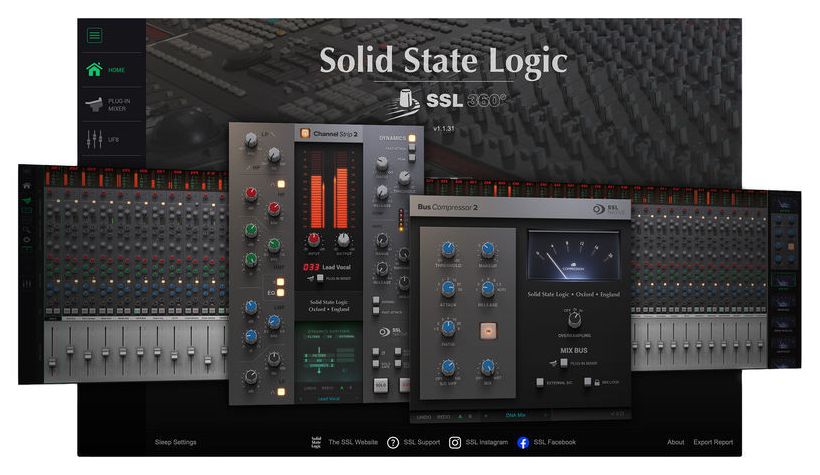Open SSL Facebook link

[554, 442]
